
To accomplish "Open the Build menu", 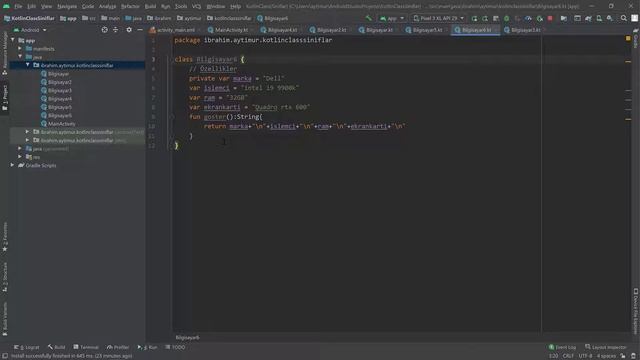I will (x=150, y=7).
